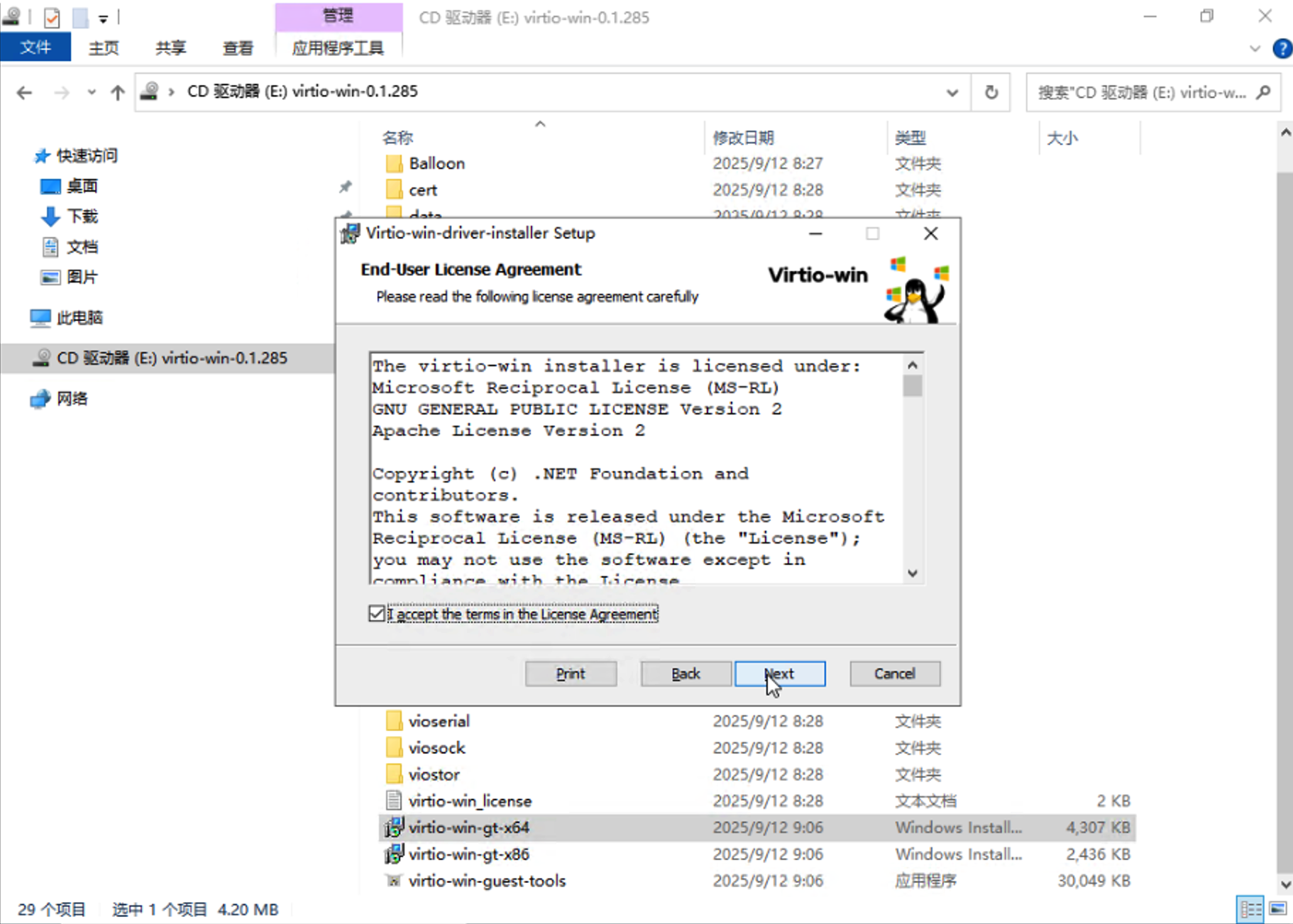Select the virtio-win-guest-tools application icon
Viewport: 1293px width, 924px height.
point(394,881)
